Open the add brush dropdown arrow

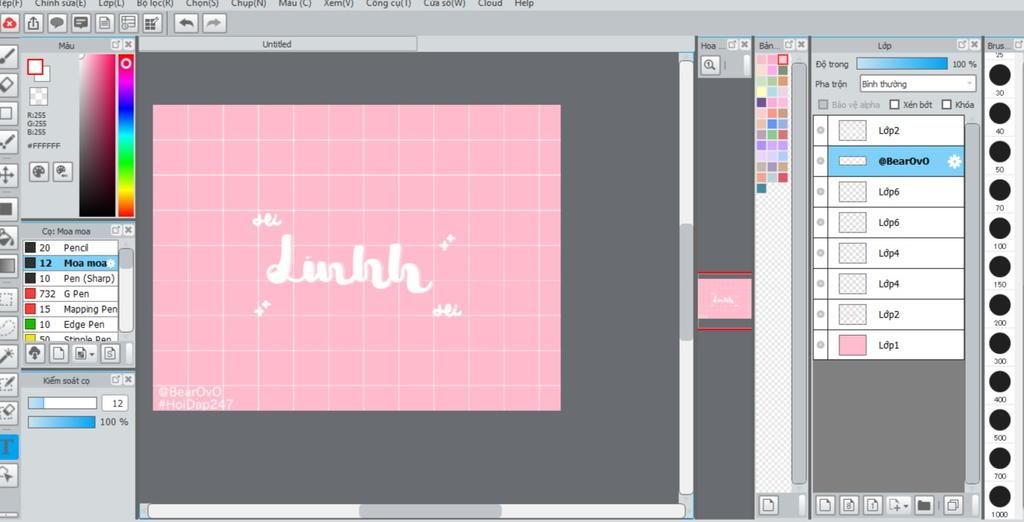click(x=91, y=353)
